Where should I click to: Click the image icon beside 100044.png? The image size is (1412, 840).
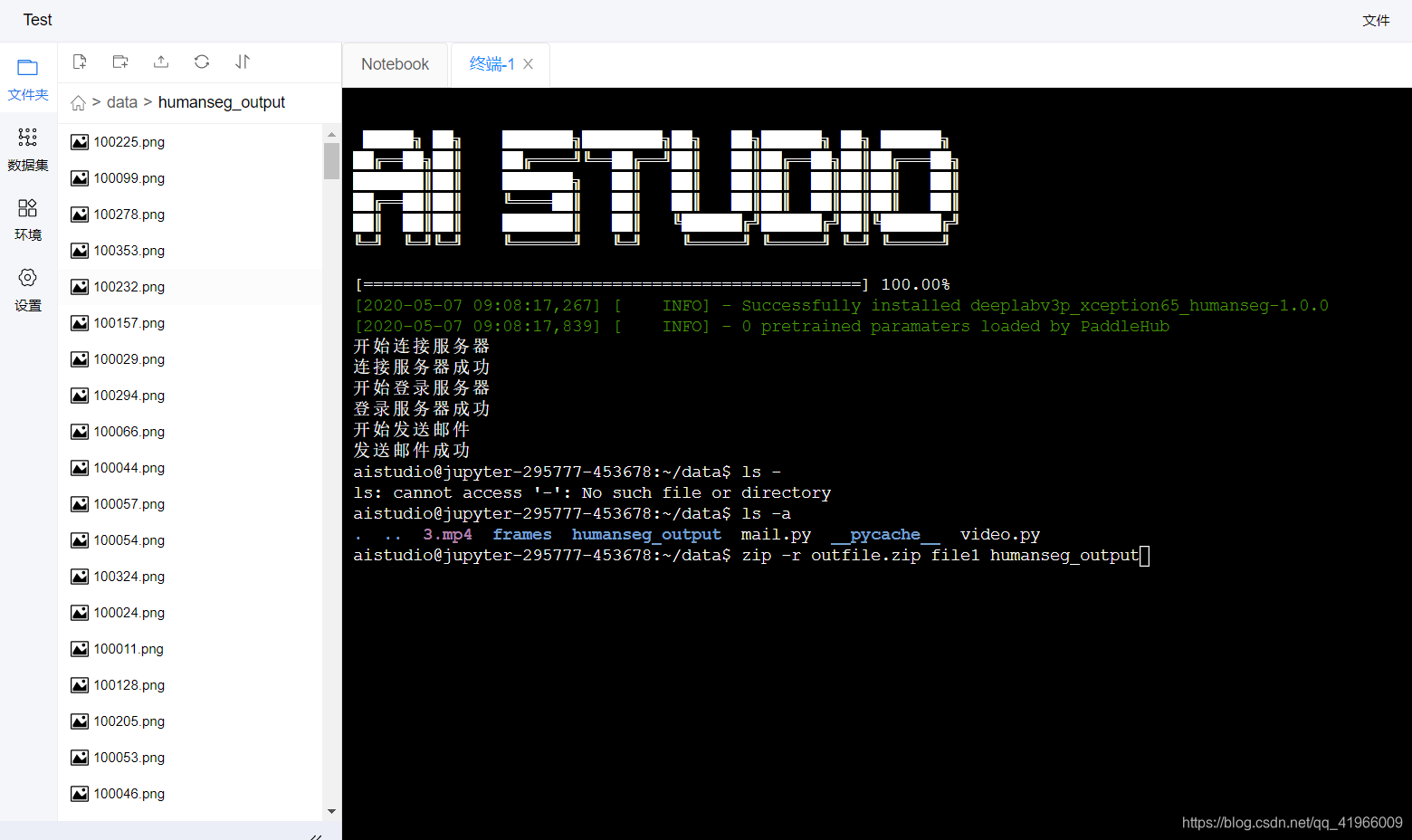point(80,468)
